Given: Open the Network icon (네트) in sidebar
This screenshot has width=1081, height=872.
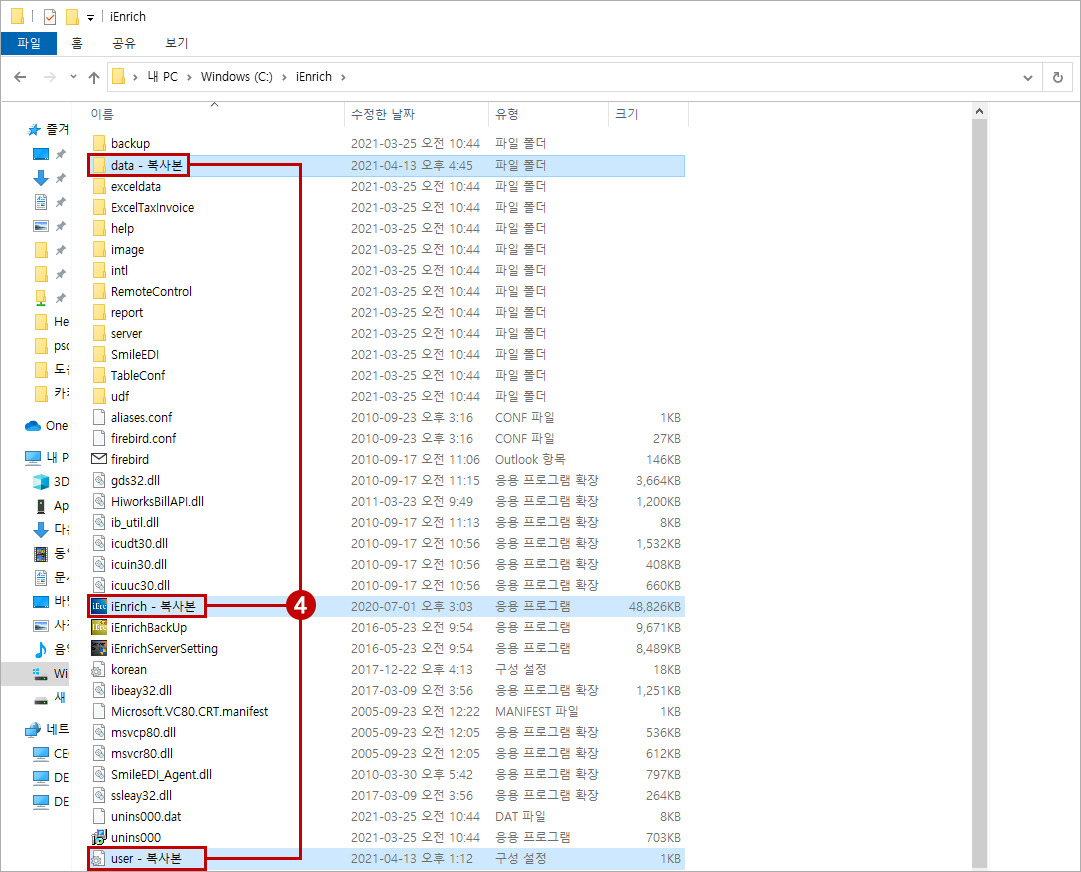Looking at the screenshot, I should (x=33, y=729).
